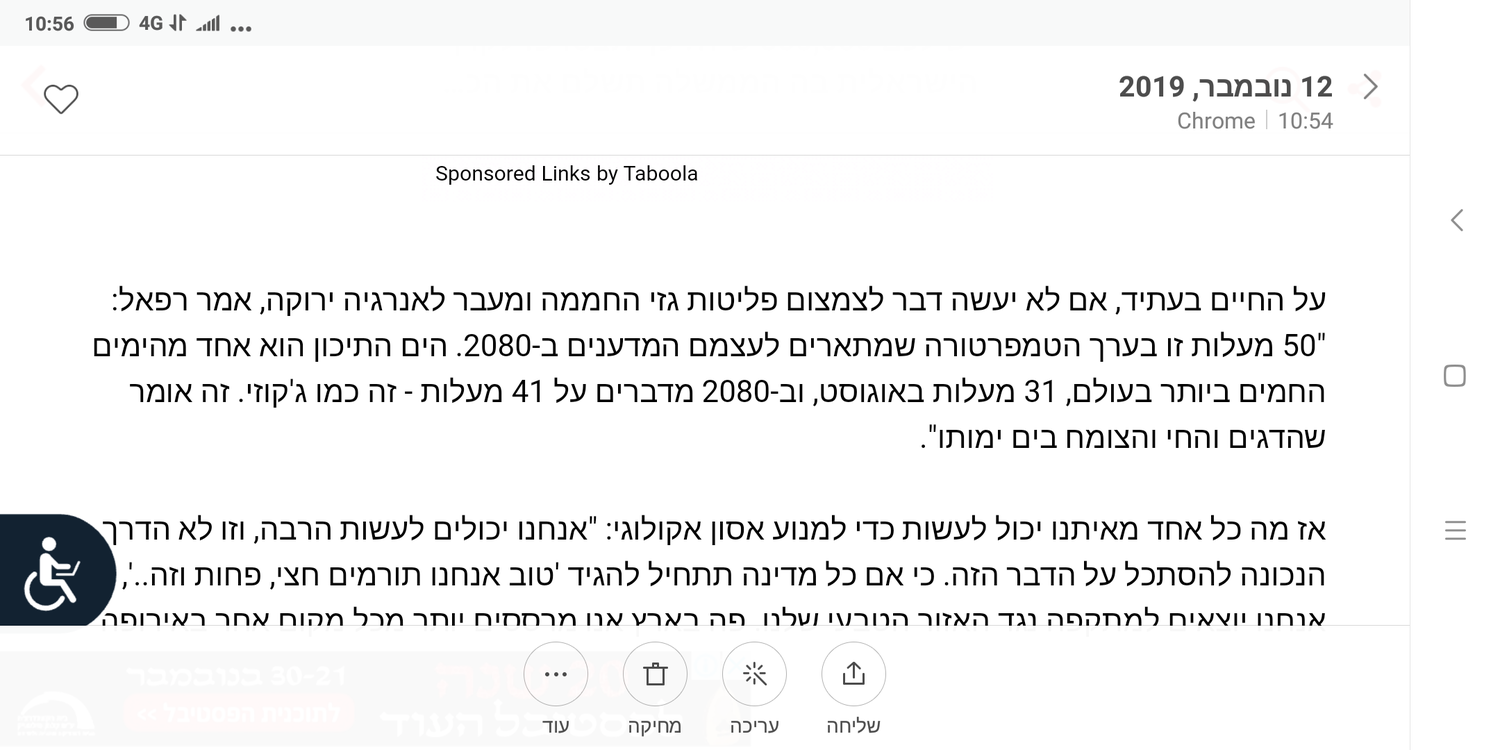Open the edit (עריכה) magic wand tool

754,675
